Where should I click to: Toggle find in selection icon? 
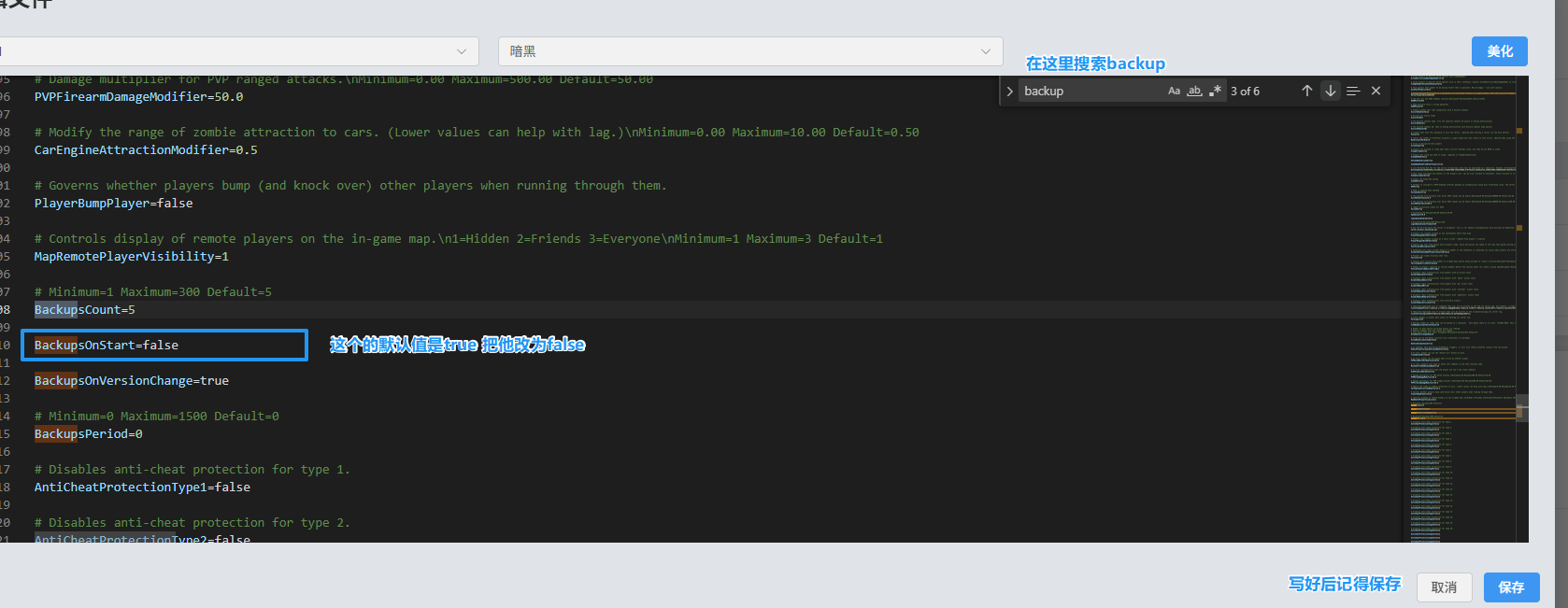(1352, 91)
